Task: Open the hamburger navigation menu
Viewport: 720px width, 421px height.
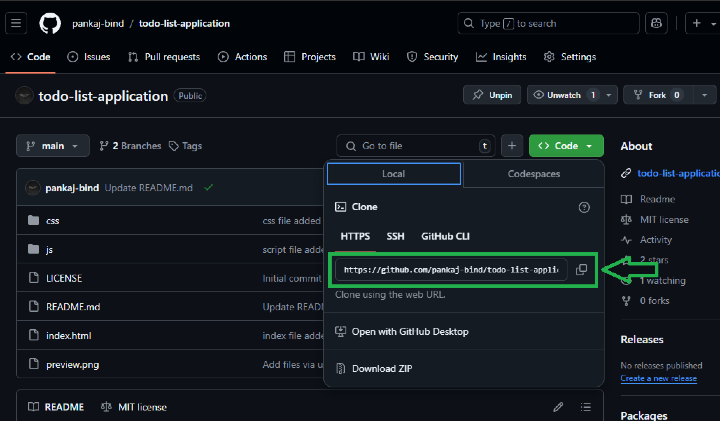Action: 18,23
